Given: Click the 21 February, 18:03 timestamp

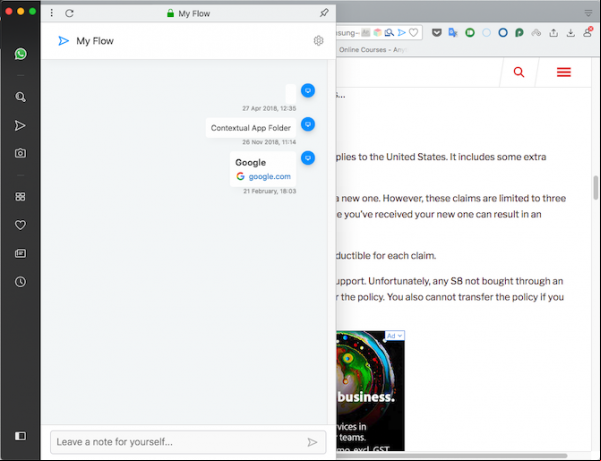Looking at the screenshot, I should point(270,191).
